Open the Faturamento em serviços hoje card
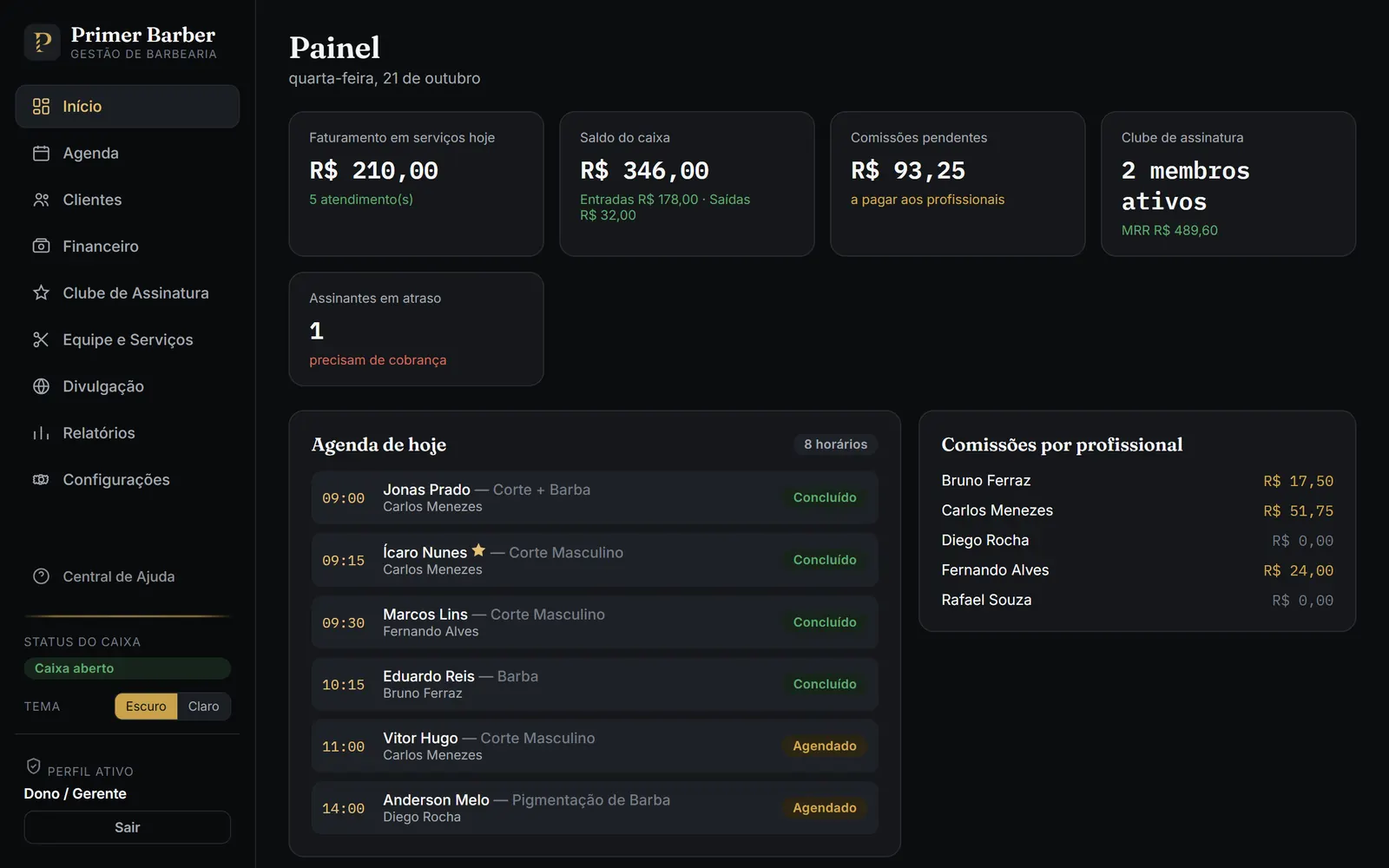The height and width of the screenshot is (868, 1389). (x=416, y=184)
